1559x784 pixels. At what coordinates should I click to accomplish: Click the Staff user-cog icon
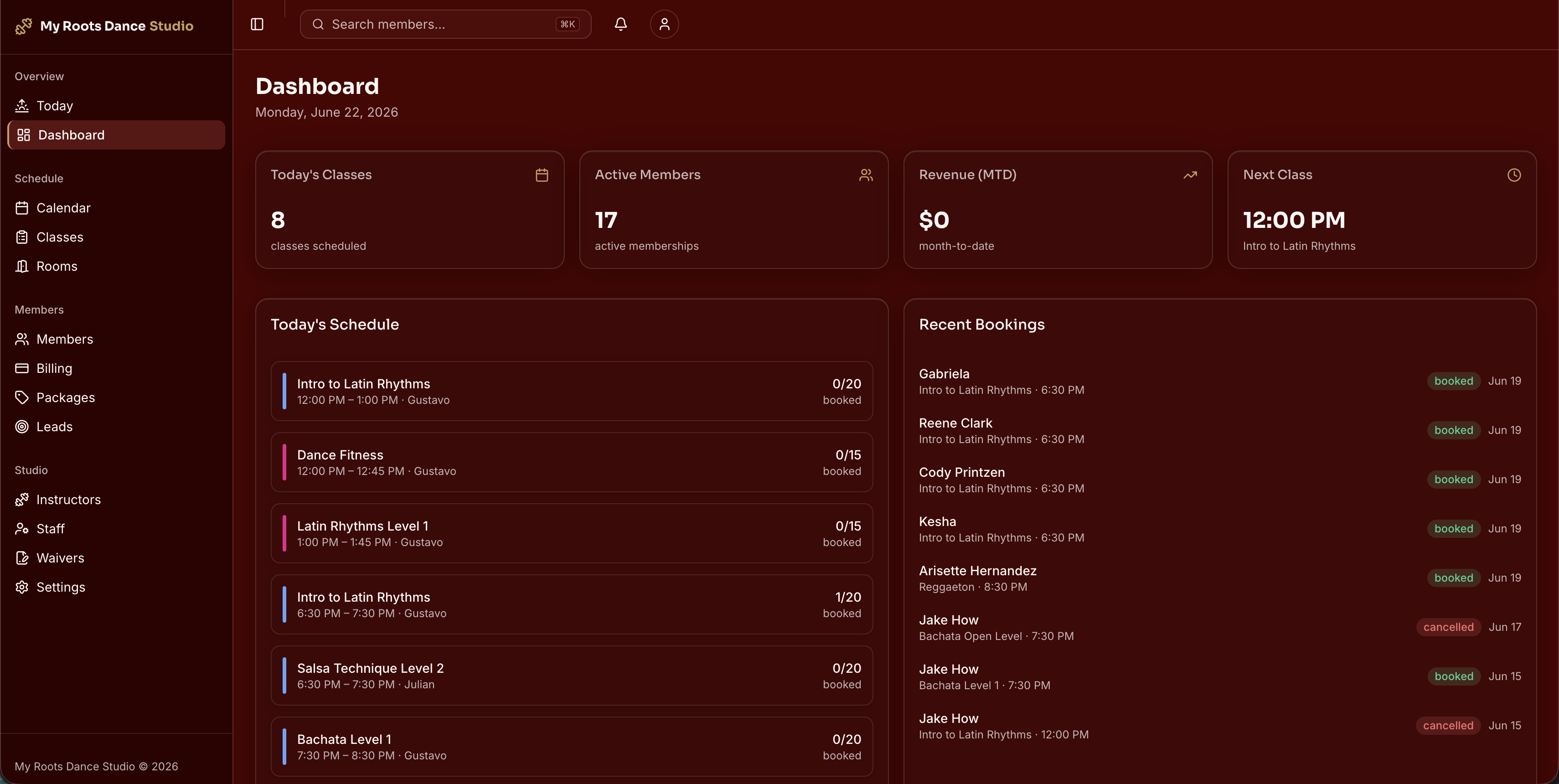(x=22, y=529)
